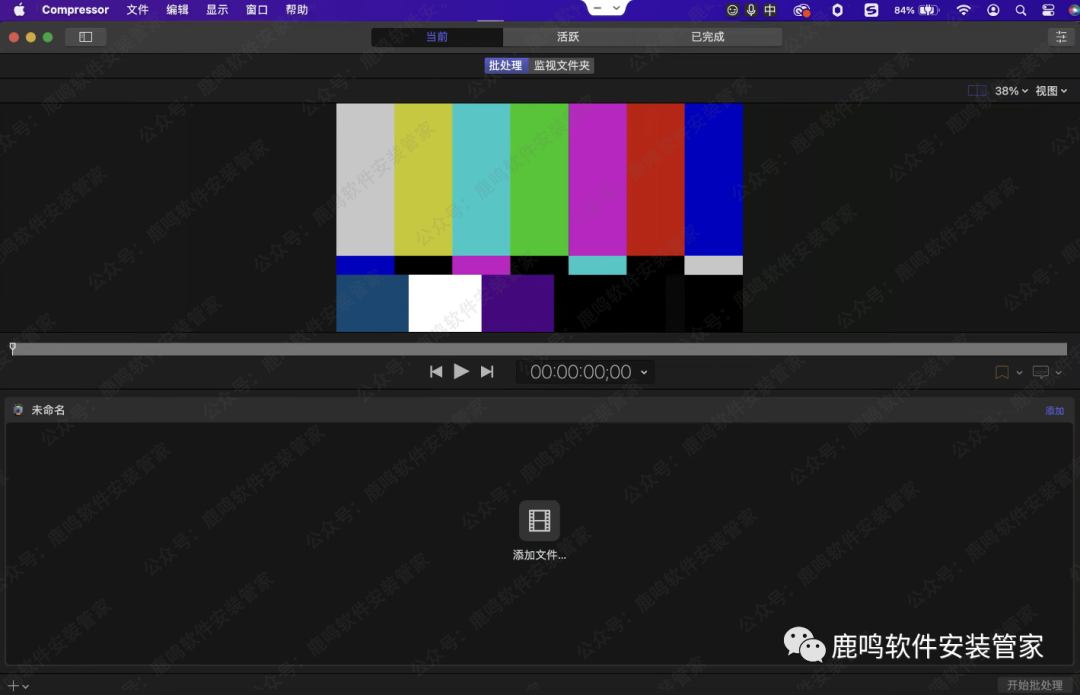Open the settings filter icon at top right
Image resolution: width=1080 pixels, height=695 pixels.
point(1061,36)
